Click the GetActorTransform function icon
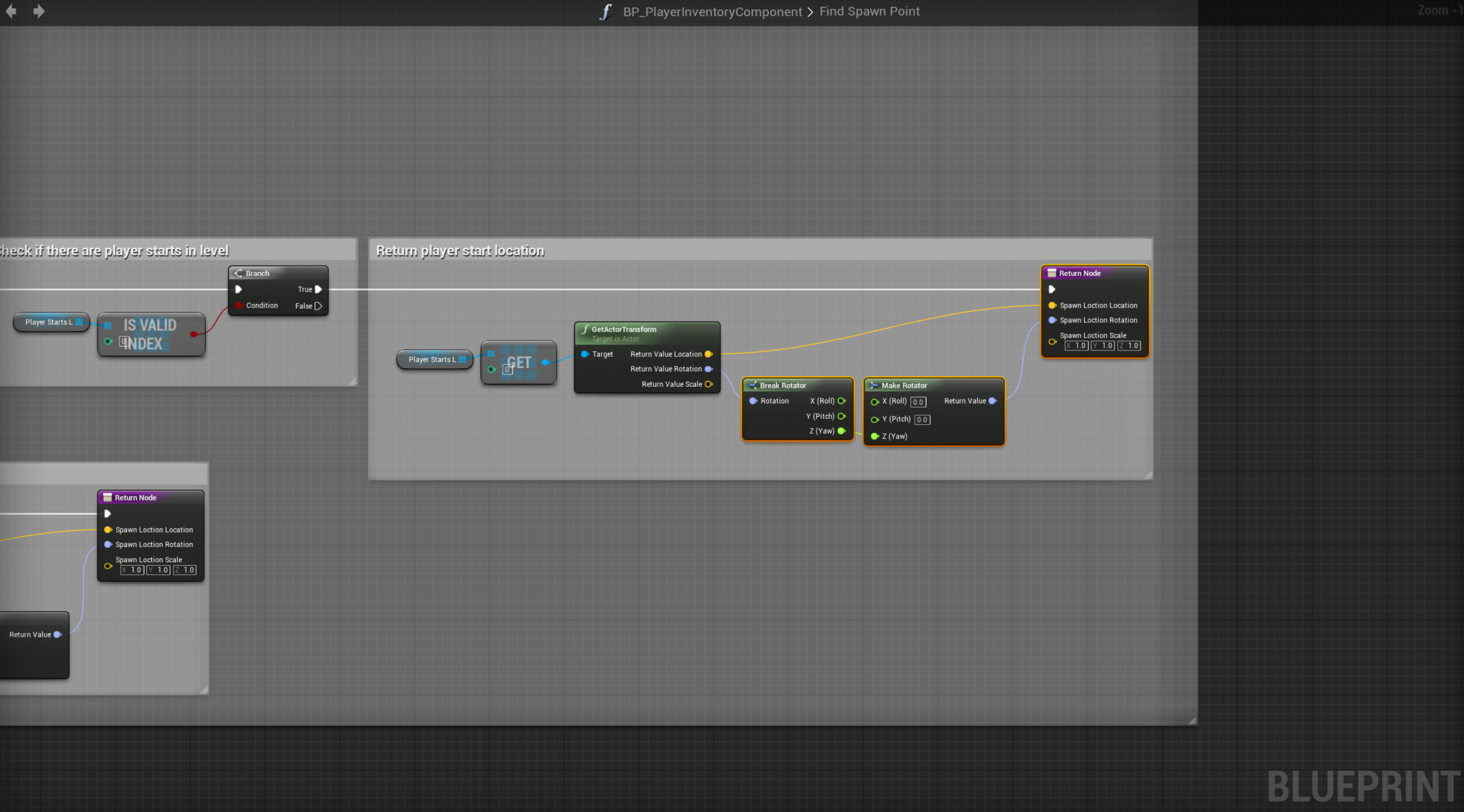 point(585,329)
